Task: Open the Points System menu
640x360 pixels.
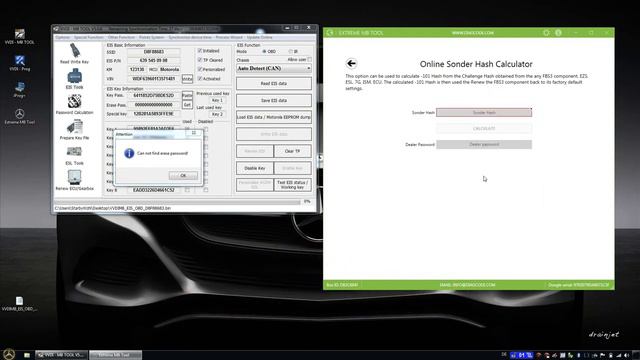Action: point(151,37)
